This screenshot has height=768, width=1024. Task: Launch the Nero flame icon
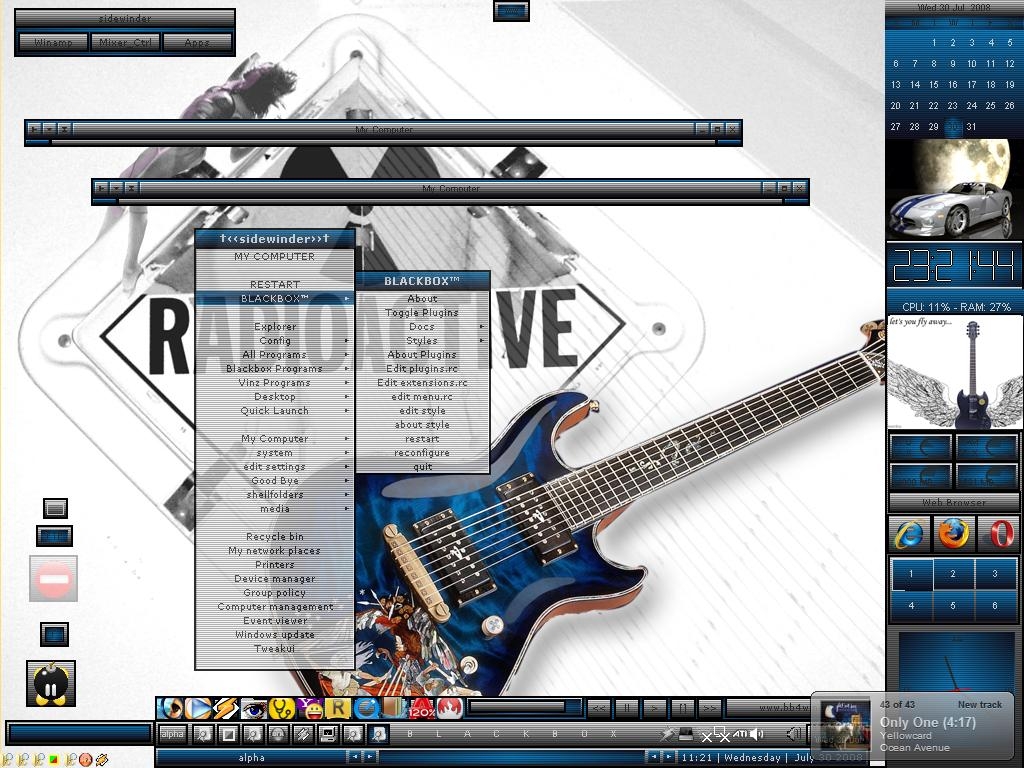[450, 708]
